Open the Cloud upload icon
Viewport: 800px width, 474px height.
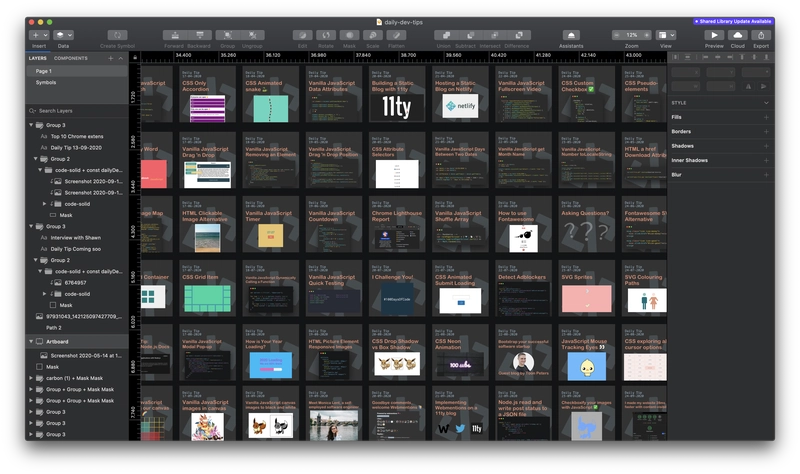[738, 35]
